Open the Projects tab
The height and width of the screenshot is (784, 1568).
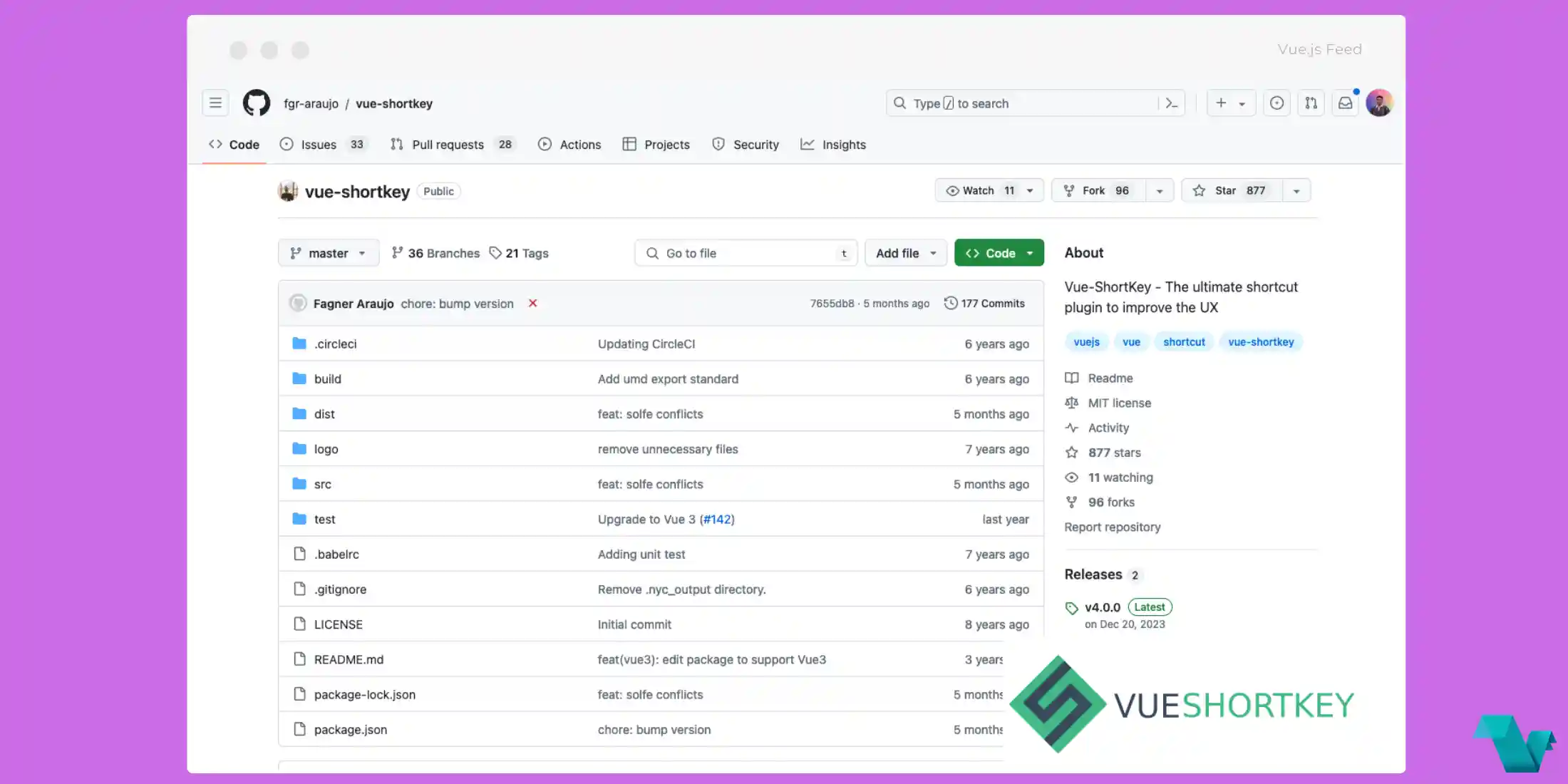[x=656, y=145]
